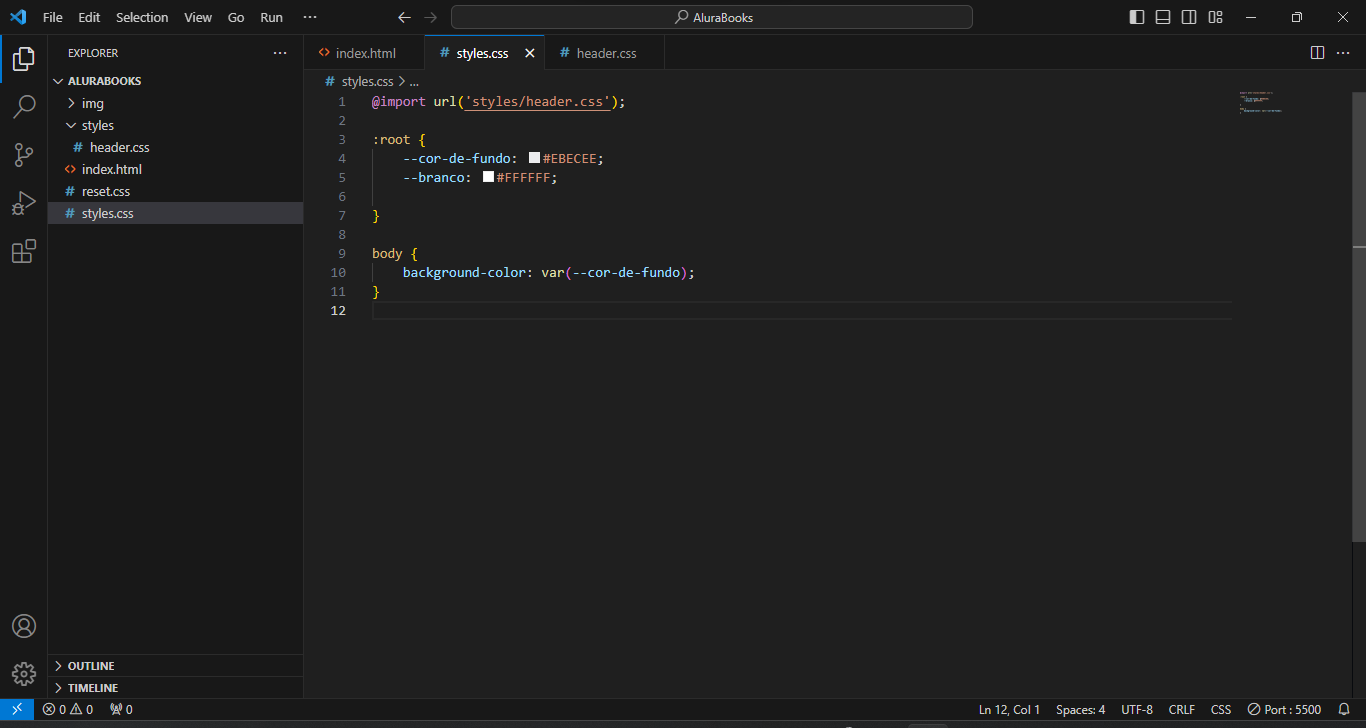Open the Manage gear icon
Viewport: 1366px width, 728px height.
tap(24, 674)
